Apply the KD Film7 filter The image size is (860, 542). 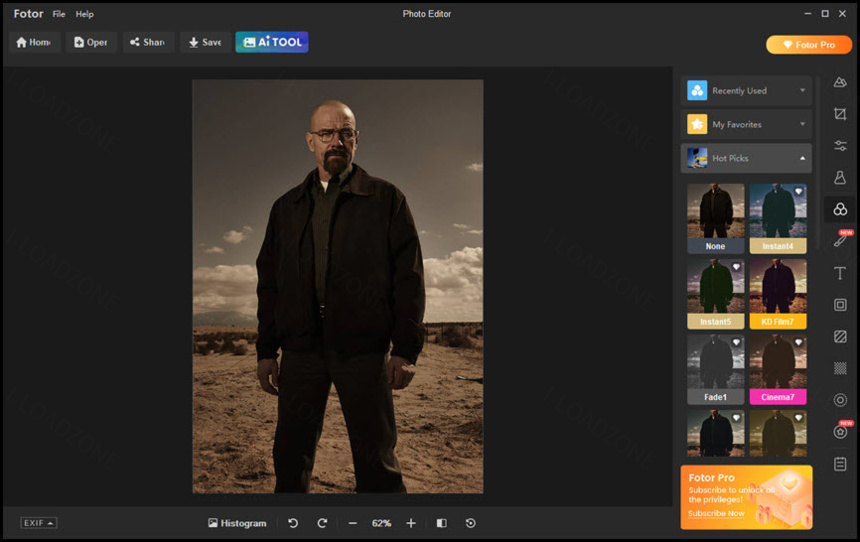[x=778, y=294]
